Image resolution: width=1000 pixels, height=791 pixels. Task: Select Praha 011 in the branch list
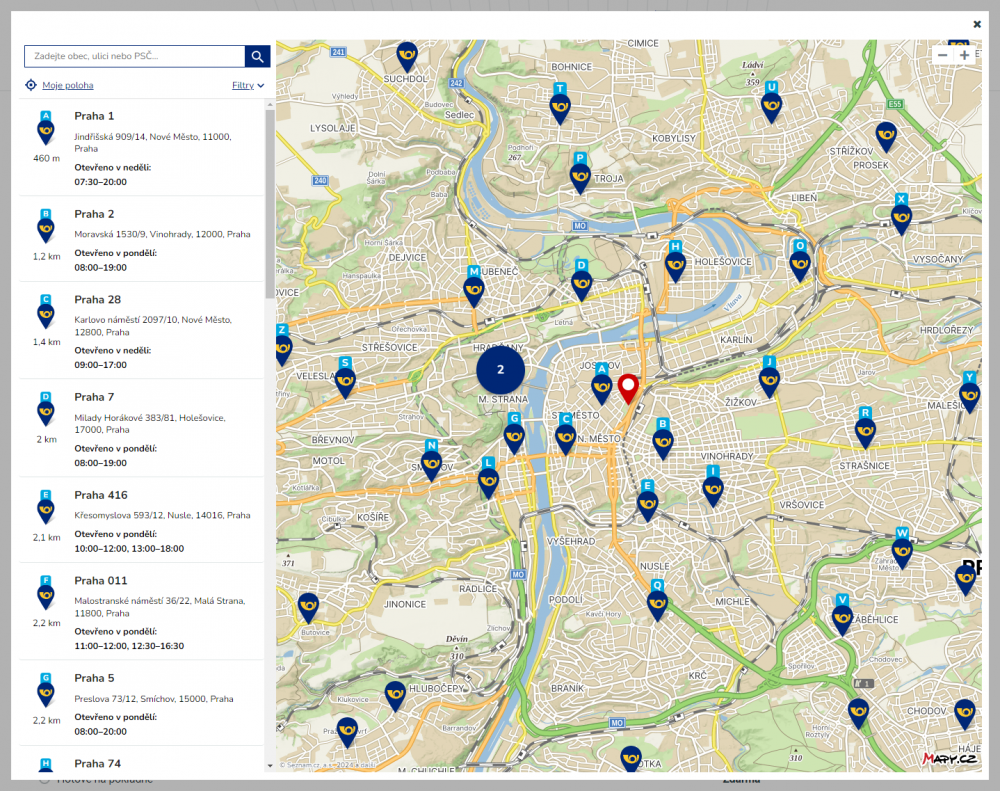(142, 611)
